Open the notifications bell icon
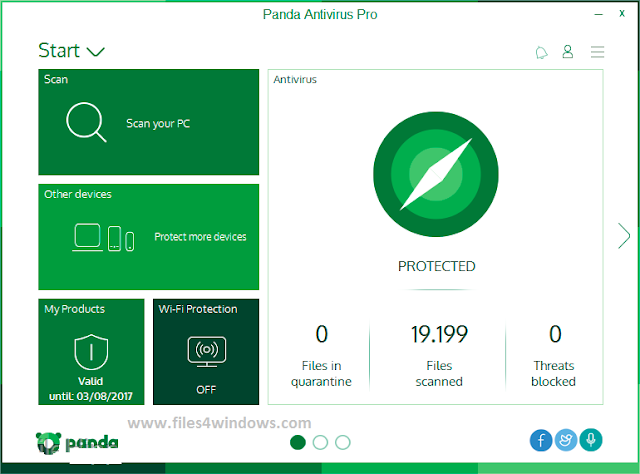 tap(541, 52)
